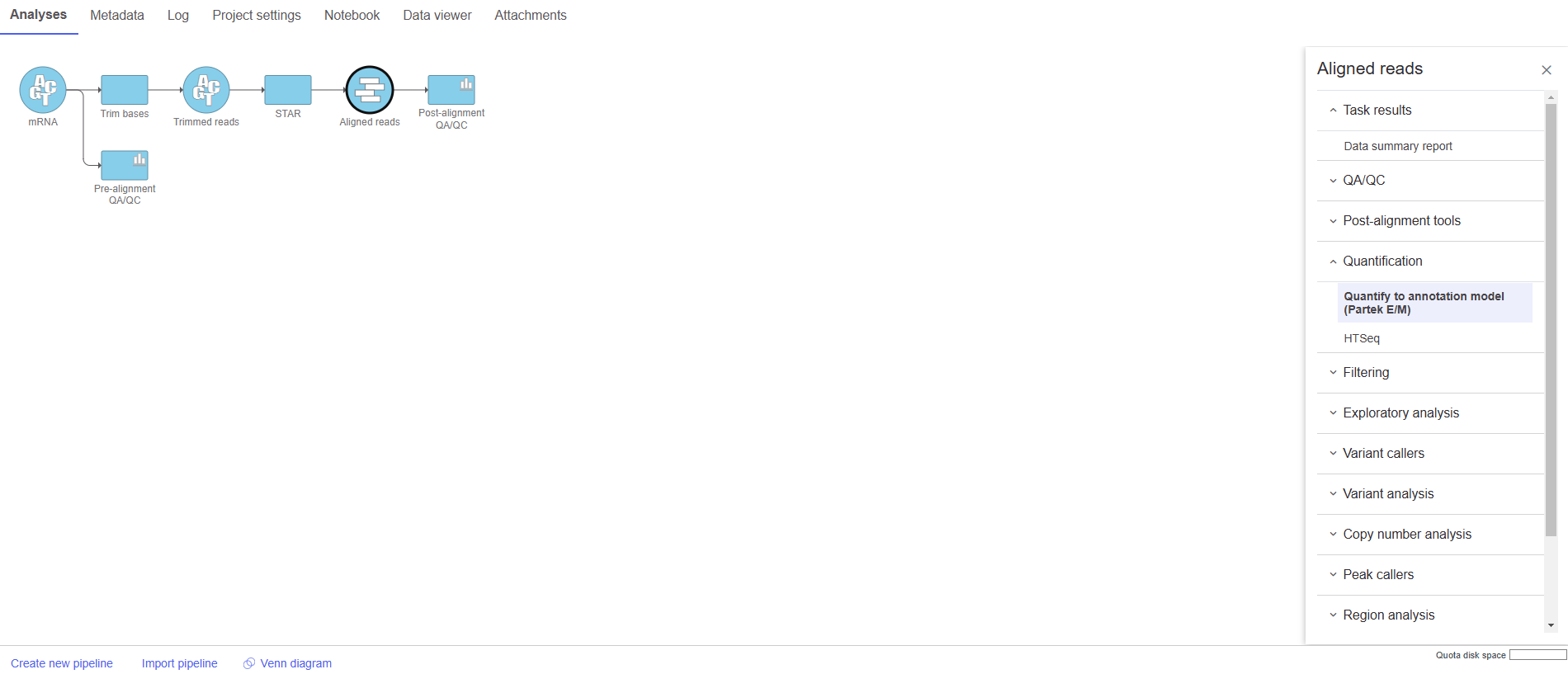Switch to the Metadata tab
The width and height of the screenshot is (1568, 674).
[117, 16]
